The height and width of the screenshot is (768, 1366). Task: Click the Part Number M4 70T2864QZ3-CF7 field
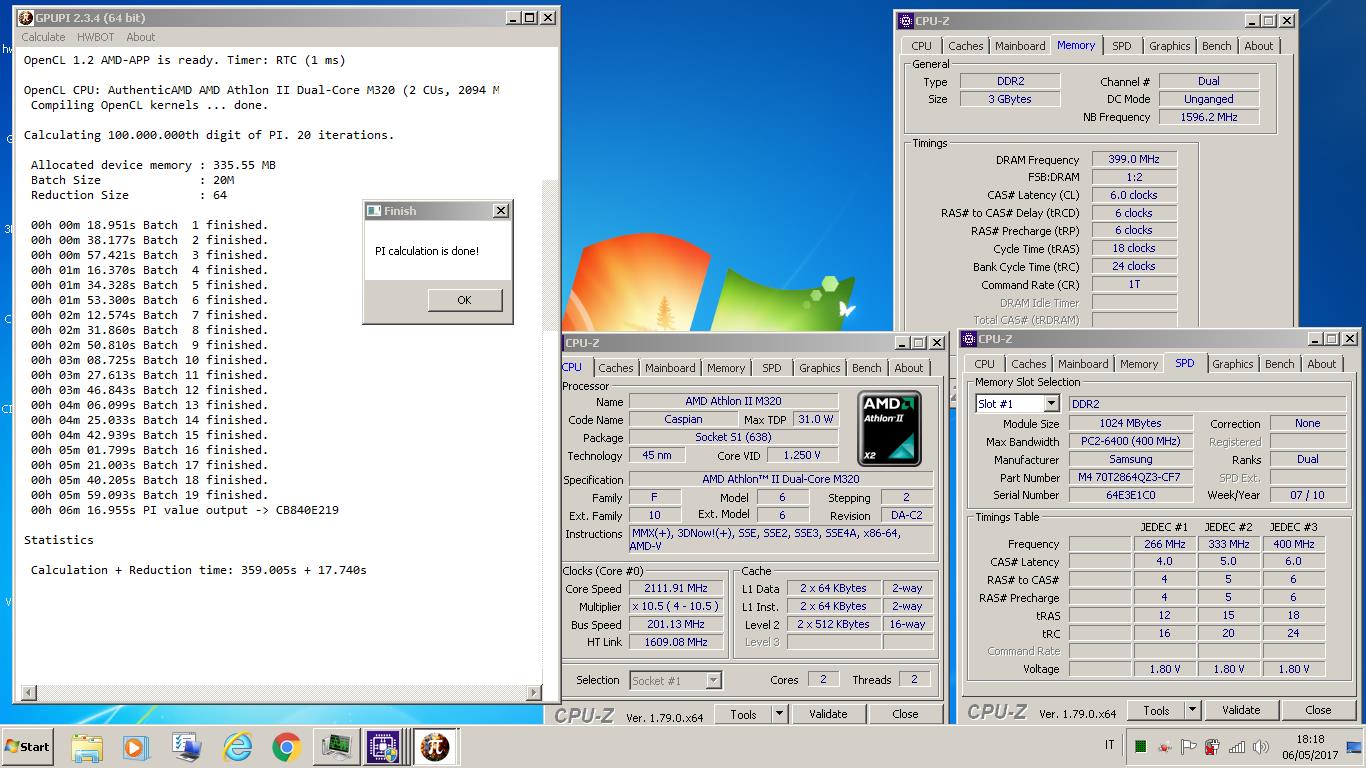tap(1130, 477)
